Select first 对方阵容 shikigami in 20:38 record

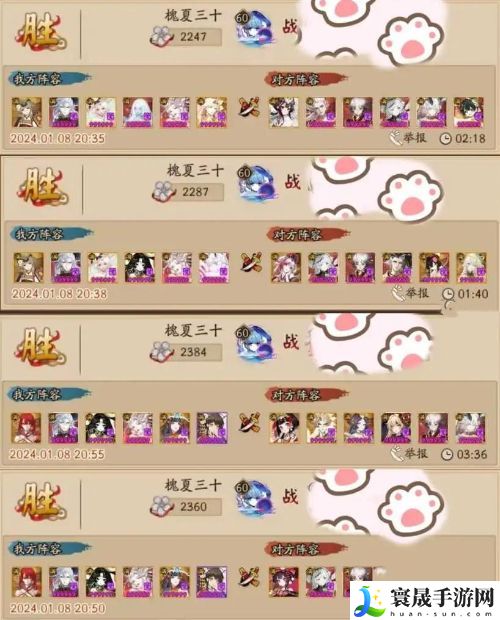coord(286,268)
